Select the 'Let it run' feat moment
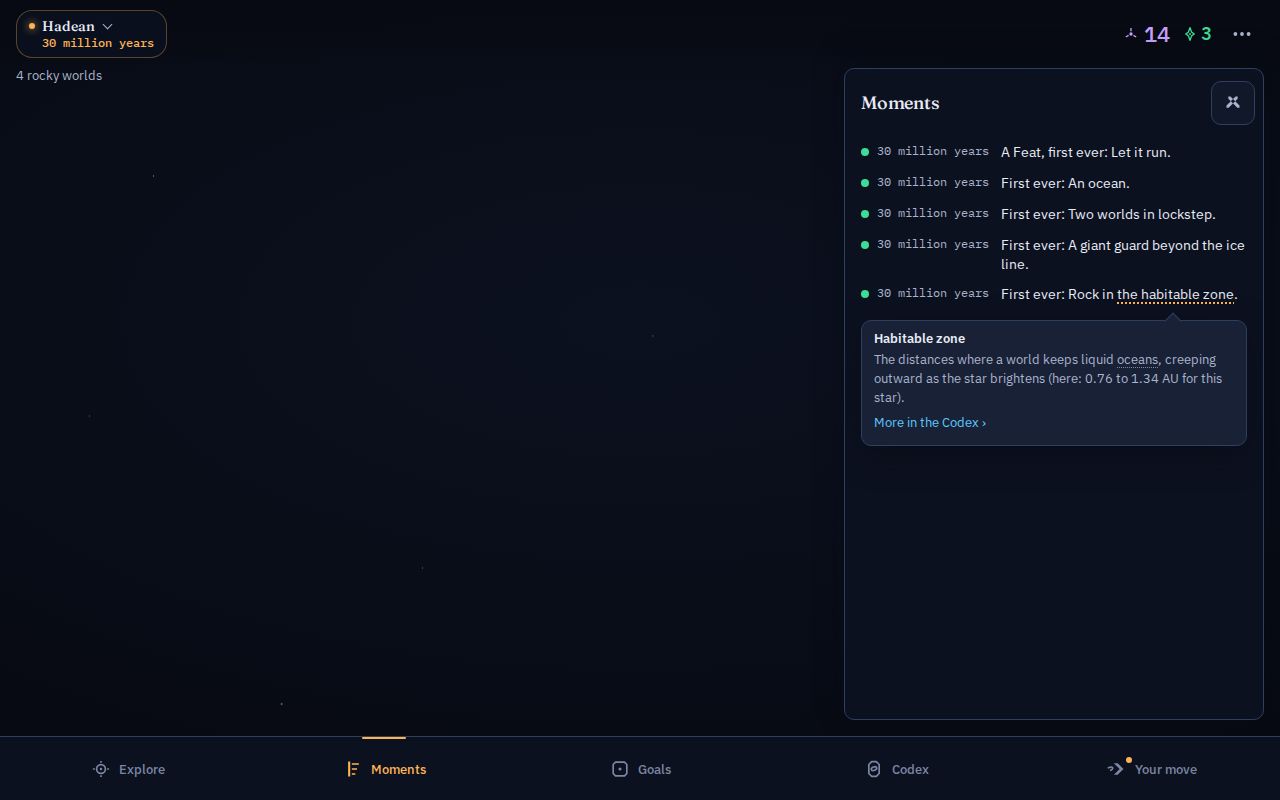Screen dimensions: 1280x800 pos(1054,152)
